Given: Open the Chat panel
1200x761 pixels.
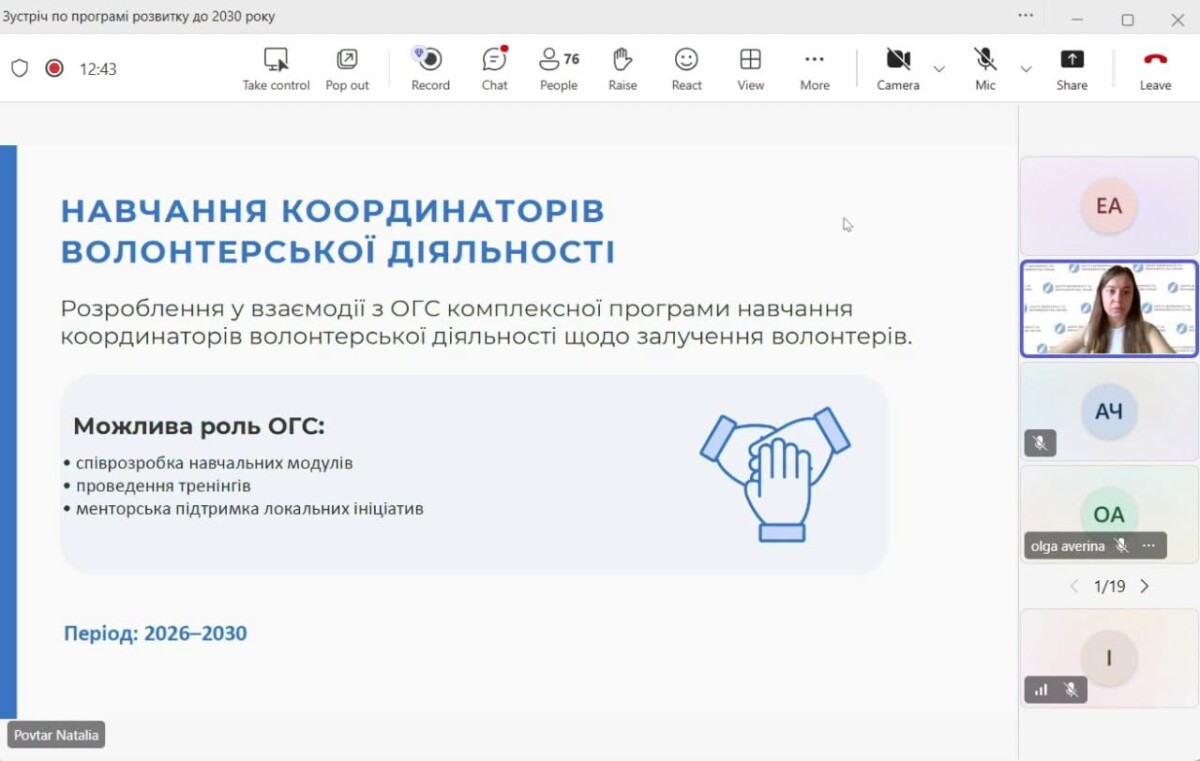Looking at the screenshot, I should [494, 69].
